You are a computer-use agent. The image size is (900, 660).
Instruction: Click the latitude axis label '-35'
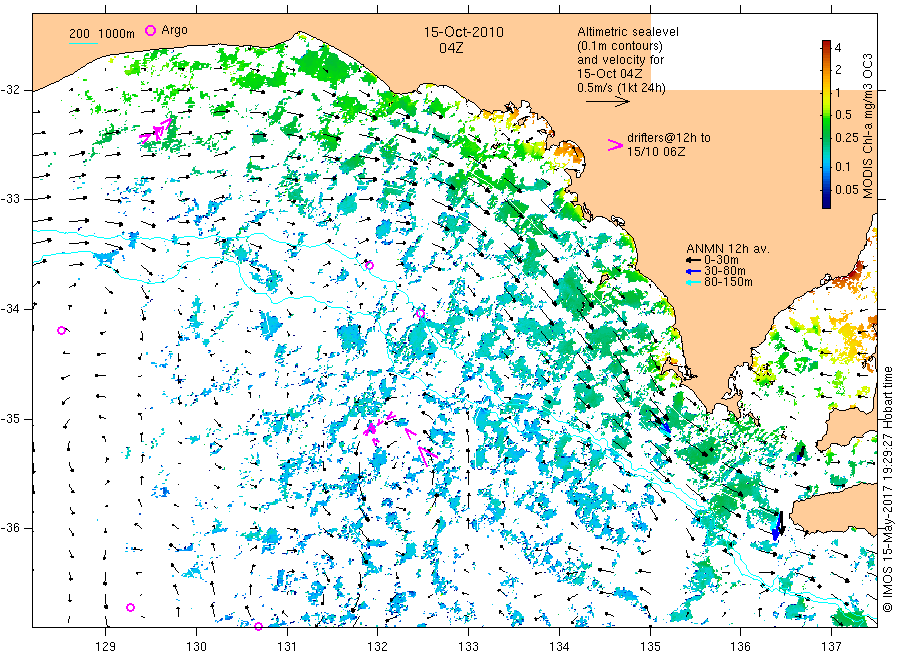10,419
